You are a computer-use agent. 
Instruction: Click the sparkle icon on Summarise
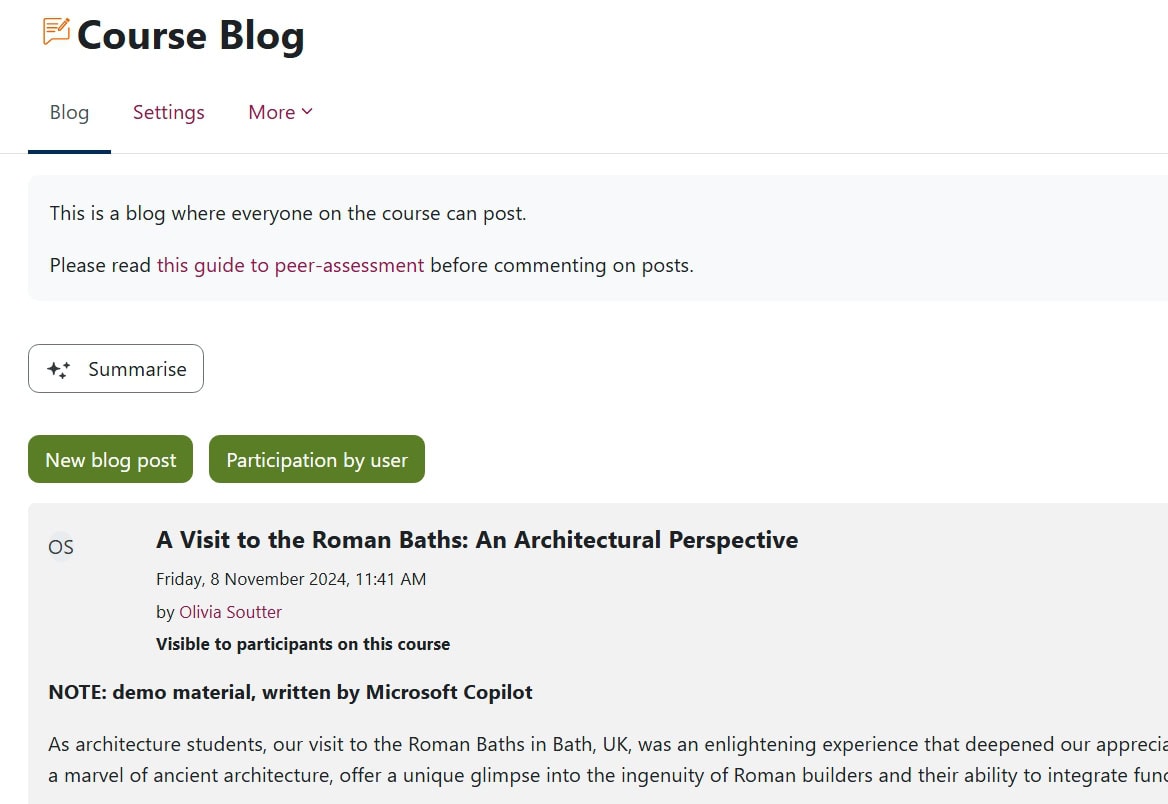(x=59, y=369)
